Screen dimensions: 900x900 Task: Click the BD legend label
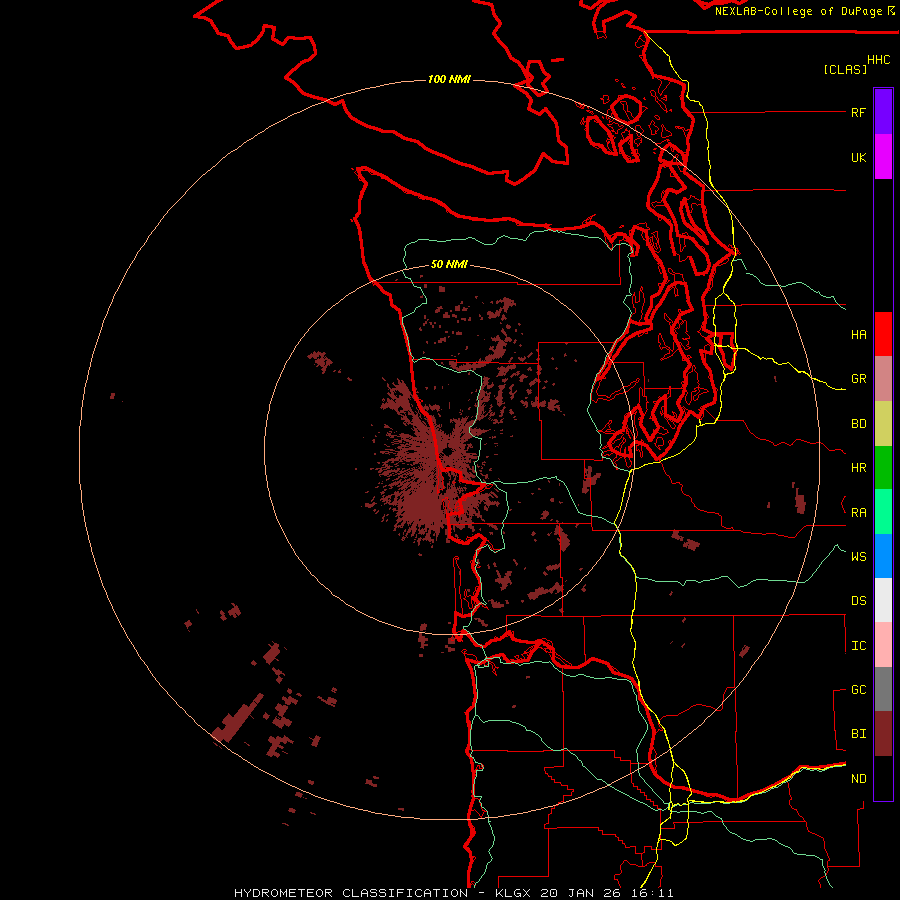coord(858,424)
